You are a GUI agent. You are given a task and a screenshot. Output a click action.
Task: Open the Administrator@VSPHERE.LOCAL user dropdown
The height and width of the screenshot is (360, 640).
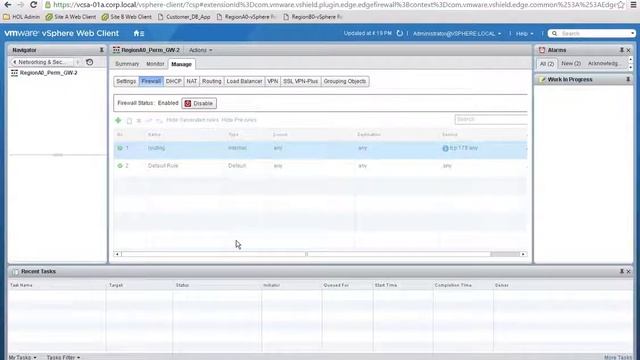click(457, 33)
